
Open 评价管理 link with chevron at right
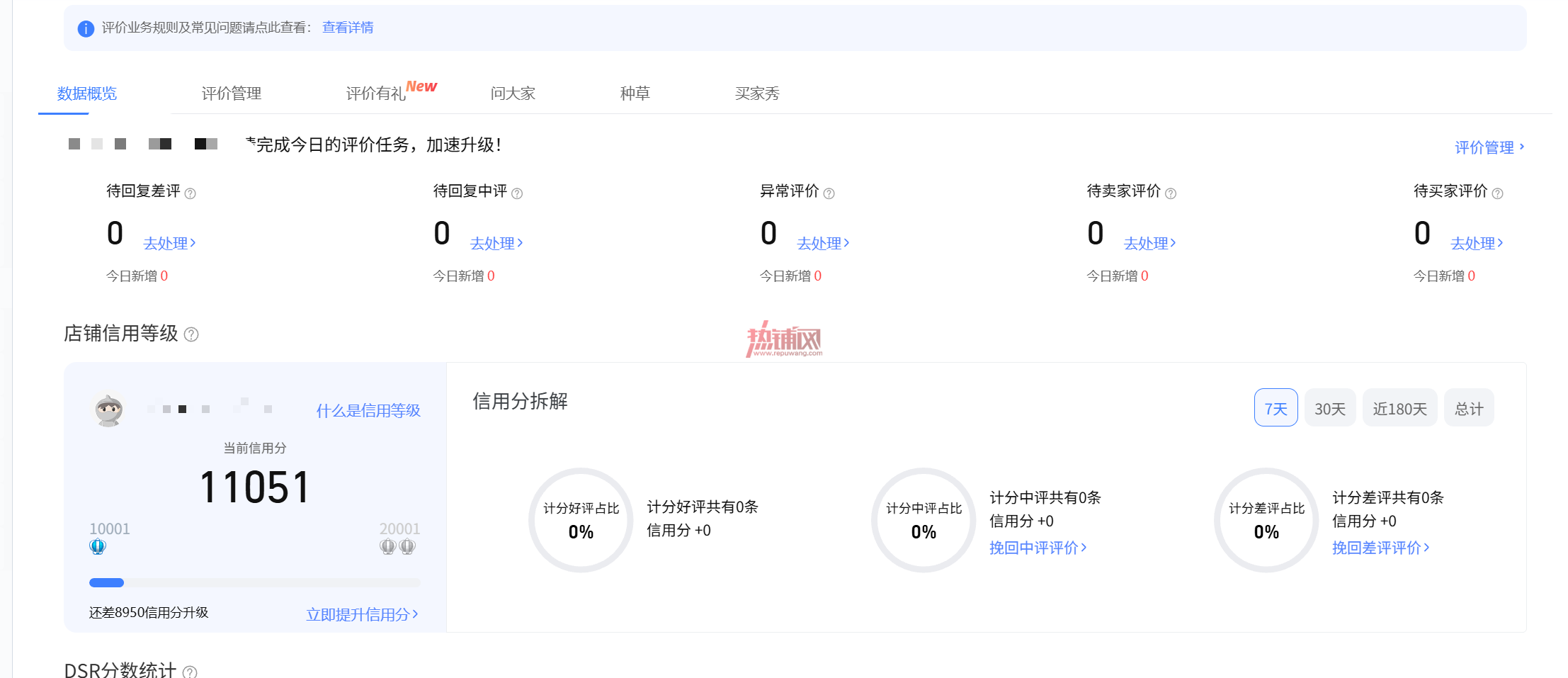point(1489,147)
